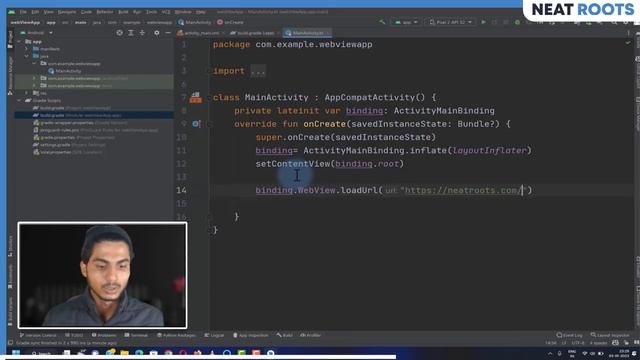Image resolution: width=640 pixels, height=360 pixels.
Task: Collapse the first com.example.webviewapp package
Action: [x=35, y=64]
